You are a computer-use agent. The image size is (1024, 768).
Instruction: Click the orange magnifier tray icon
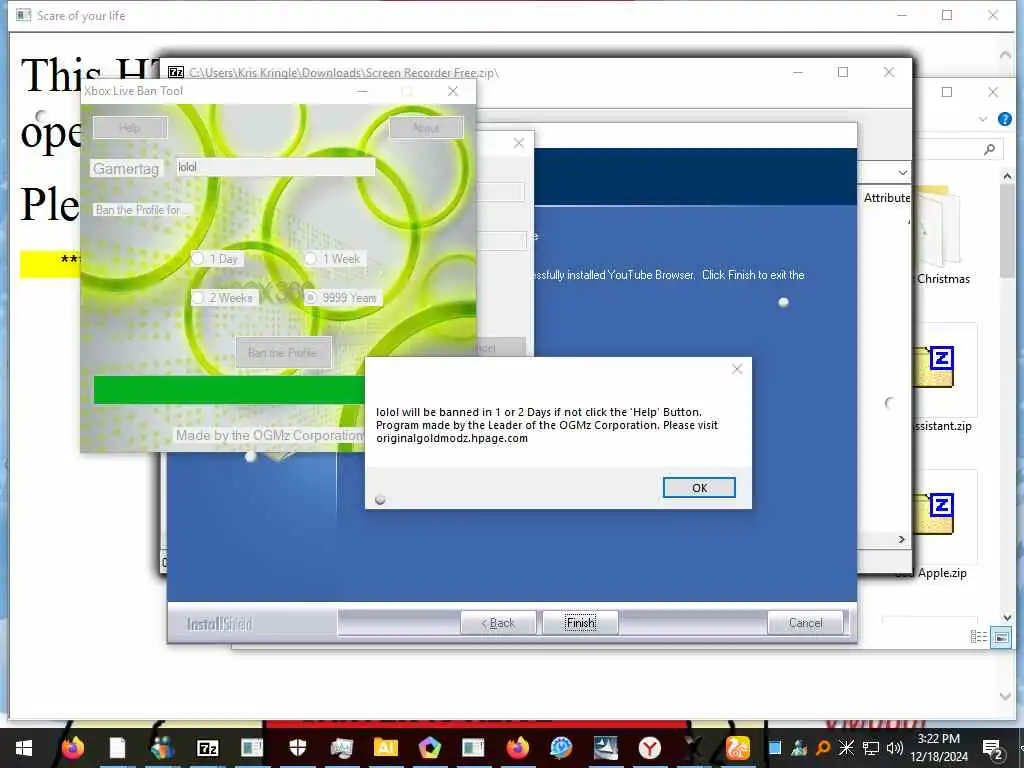pyautogui.click(x=823, y=748)
